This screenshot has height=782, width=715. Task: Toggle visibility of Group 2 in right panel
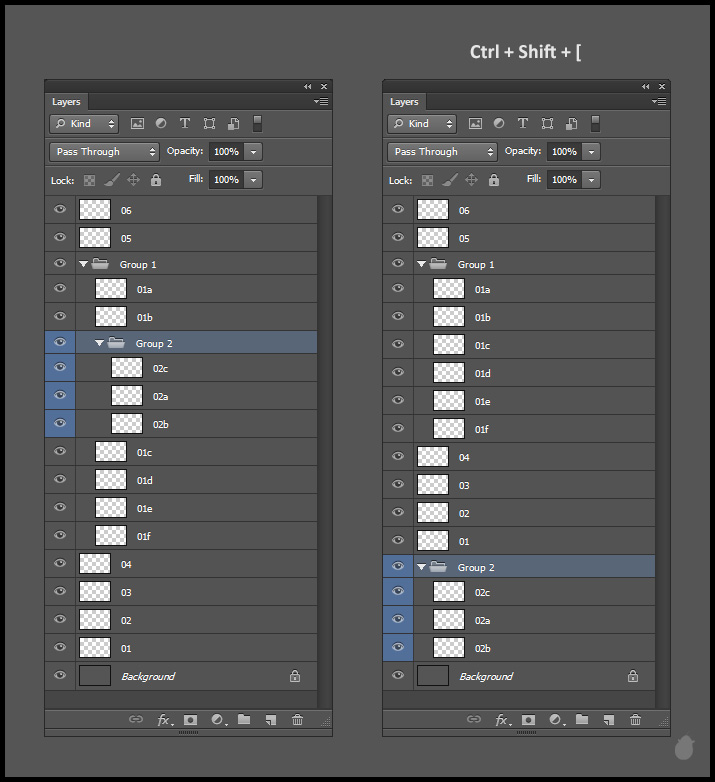tap(398, 567)
